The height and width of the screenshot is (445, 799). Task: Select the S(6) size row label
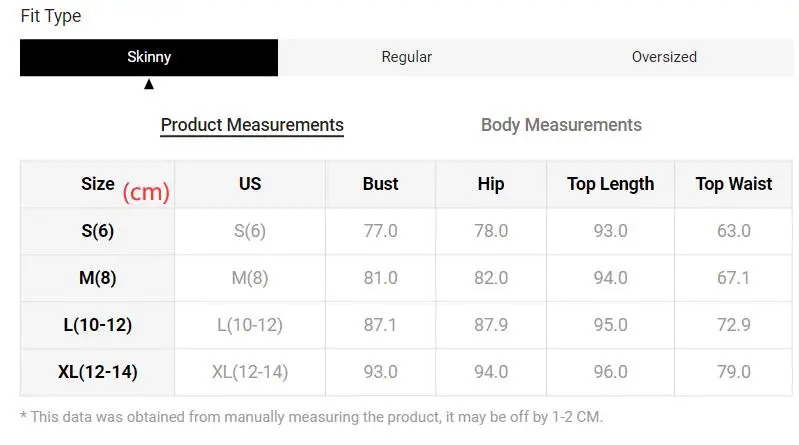(98, 231)
